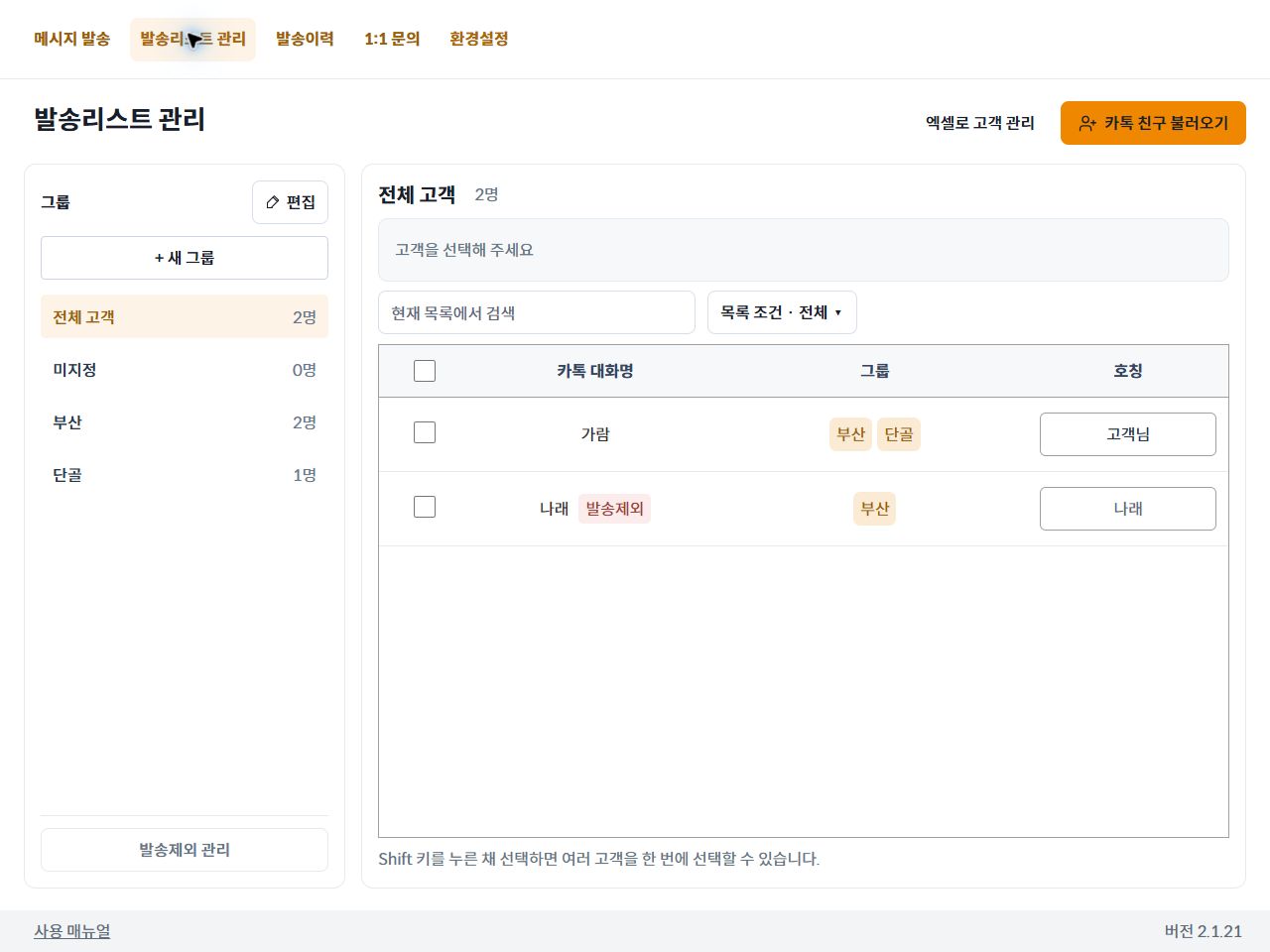Screen dimensions: 1270x952
Task: Click the 호칭 column header
Action: point(1128,371)
